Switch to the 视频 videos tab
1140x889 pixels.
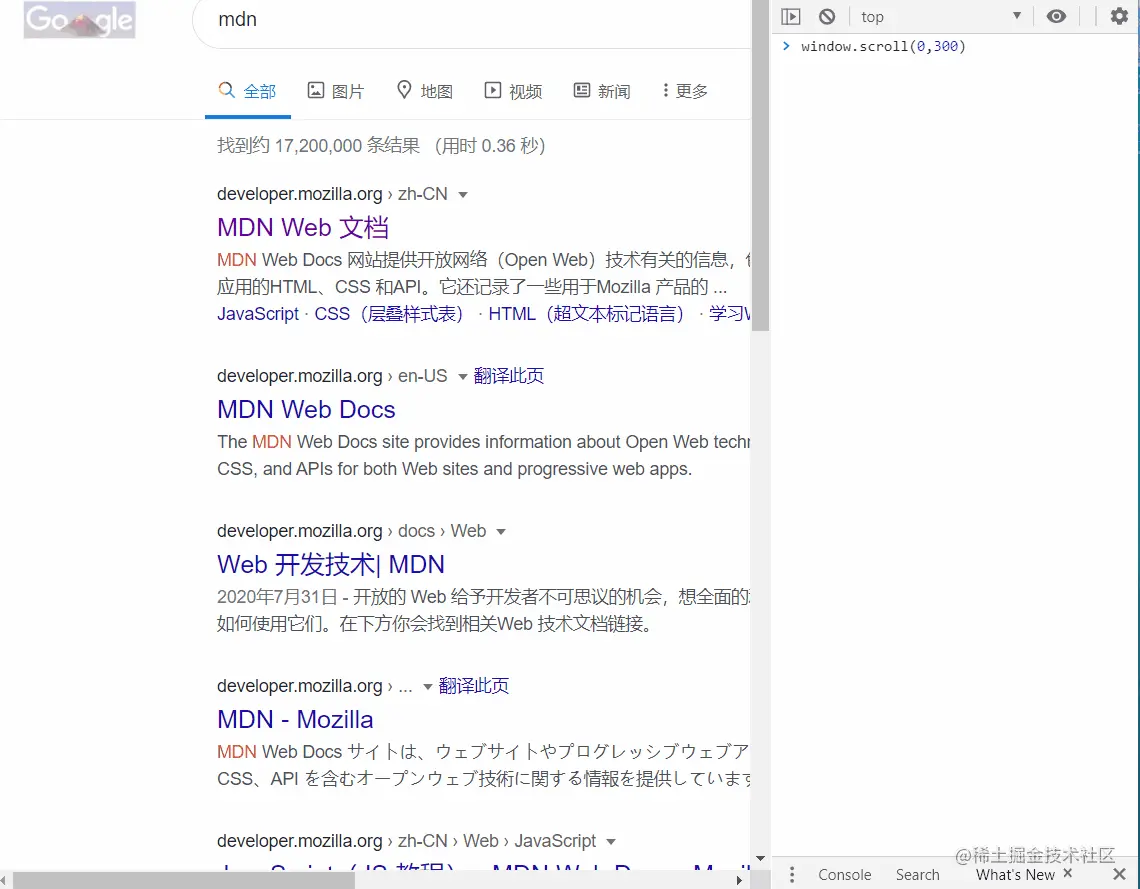[513, 91]
